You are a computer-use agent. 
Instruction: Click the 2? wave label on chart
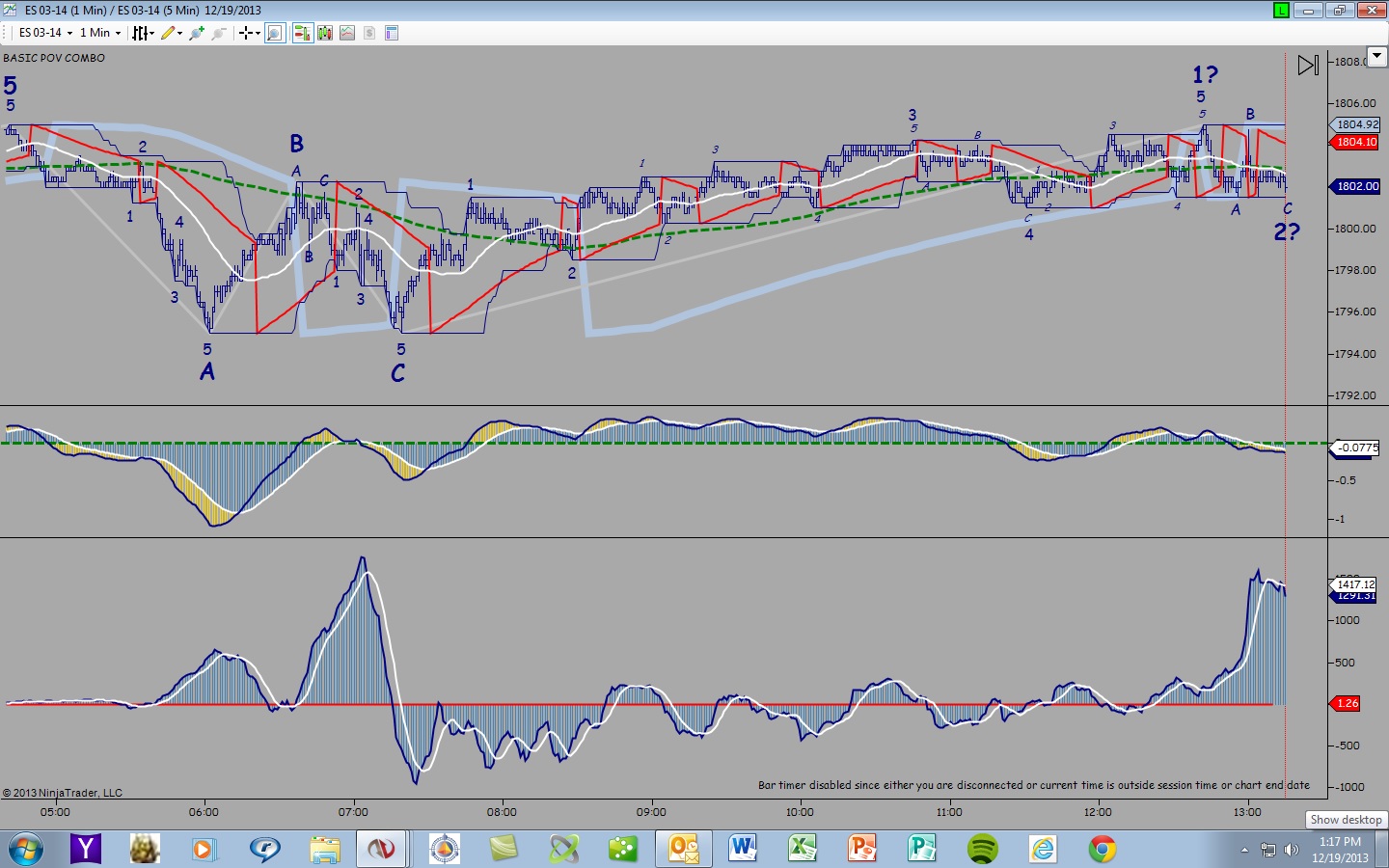click(1287, 231)
